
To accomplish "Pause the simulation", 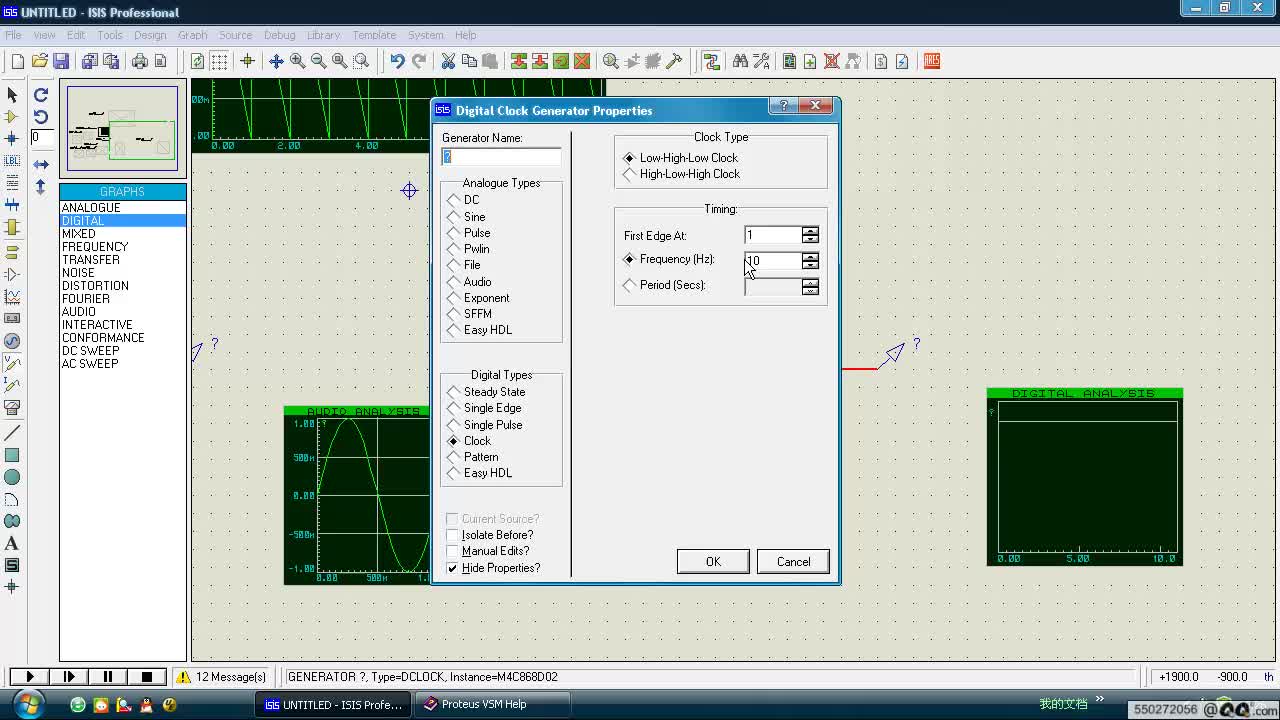I will pos(107,677).
